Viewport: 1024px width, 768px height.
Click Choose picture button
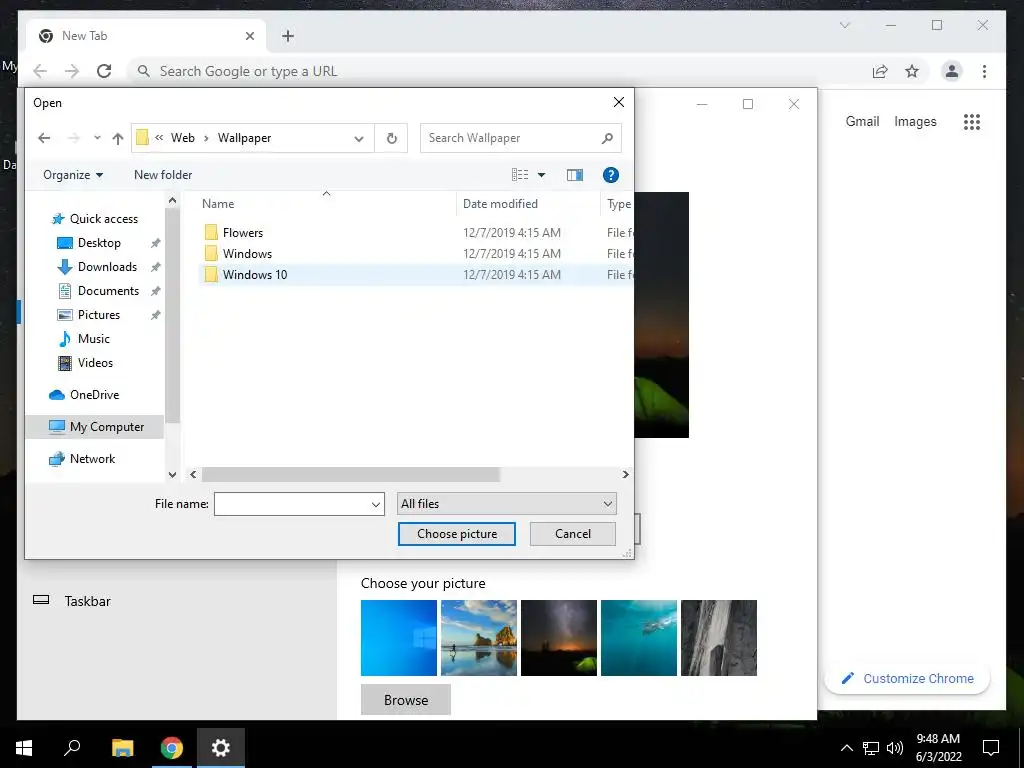coord(456,534)
